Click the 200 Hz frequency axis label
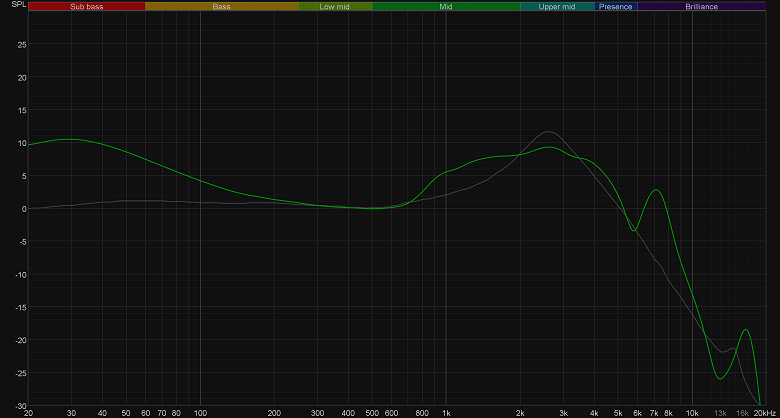Image resolution: width=780 pixels, height=418 pixels. point(274,413)
